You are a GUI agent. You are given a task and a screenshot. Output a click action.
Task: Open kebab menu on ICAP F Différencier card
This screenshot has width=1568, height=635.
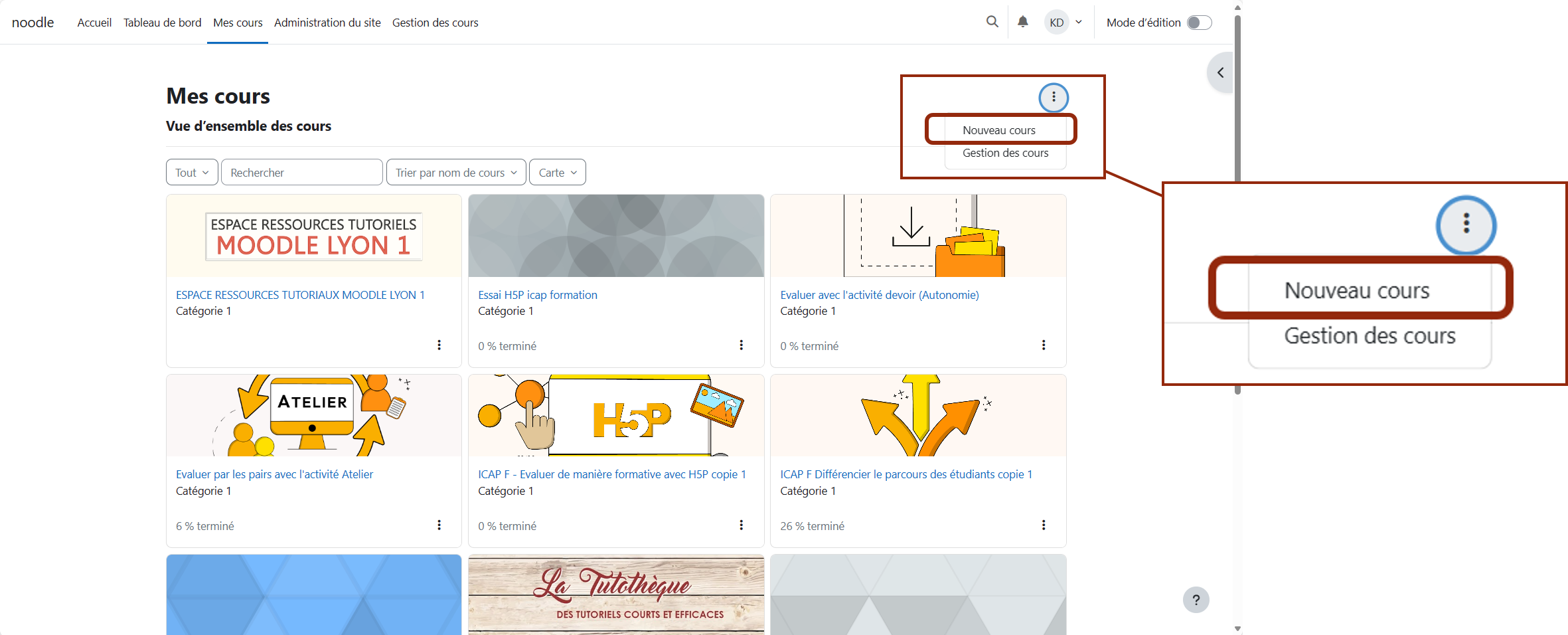(x=1044, y=525)
